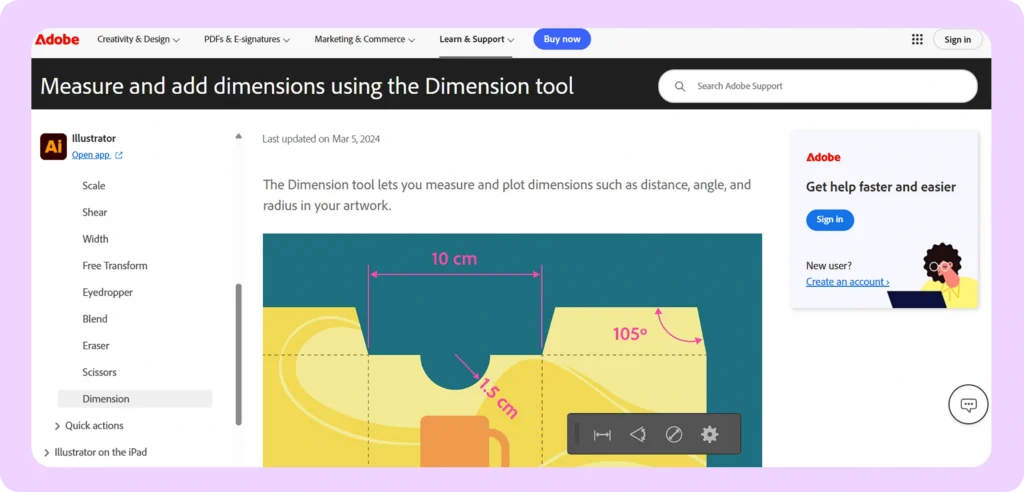Click the page title Measure and add dimensions
This screenshot has width=1024, height=492.
point(307,86)
